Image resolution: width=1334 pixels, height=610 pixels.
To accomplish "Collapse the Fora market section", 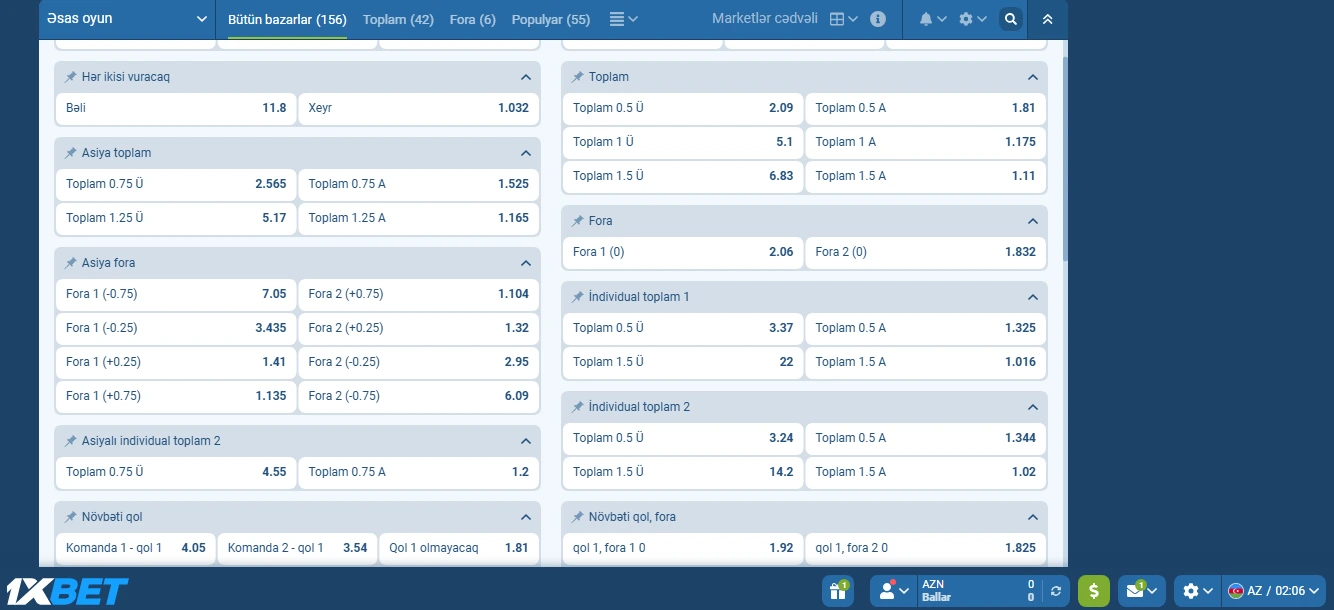I will 1033,221.
